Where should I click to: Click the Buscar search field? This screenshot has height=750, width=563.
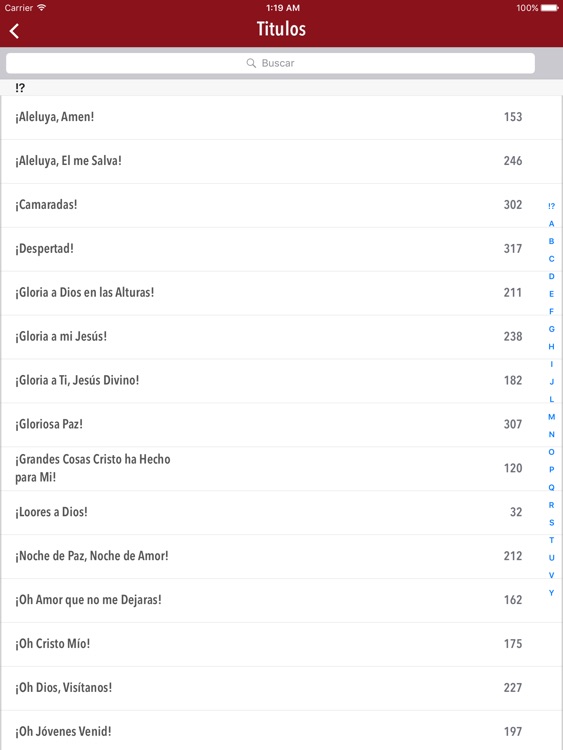(270, 63)
